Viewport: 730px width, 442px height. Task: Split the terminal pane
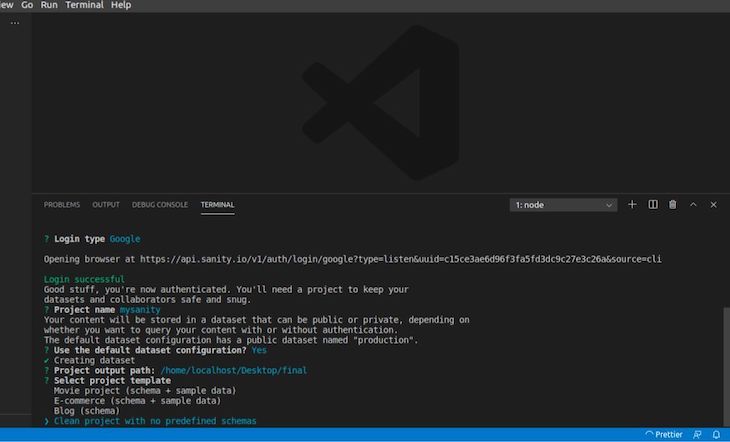pos(653,205)
